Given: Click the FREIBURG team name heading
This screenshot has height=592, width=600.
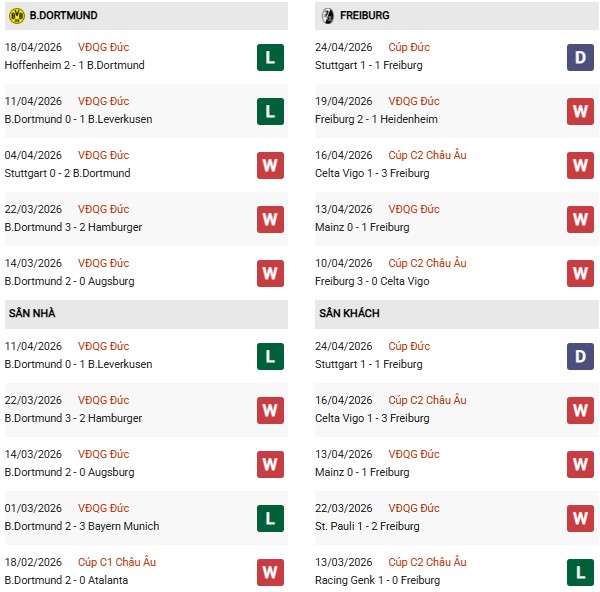Looking at the screenshot, I should [365, 16].
